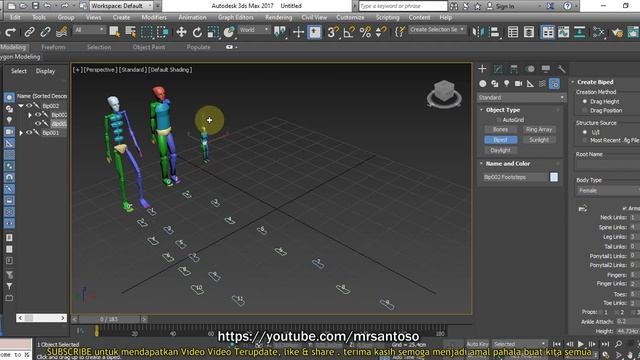Select Drag Position creation method
The width and height of the screenshot is (640, 360).
pyautogui.click(x=584, y=111)
